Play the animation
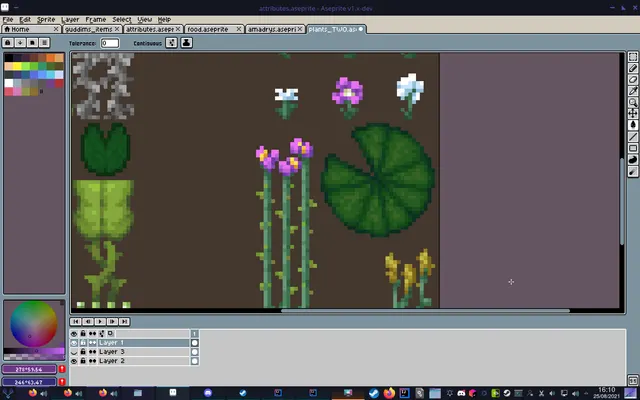 pos(100,322)
